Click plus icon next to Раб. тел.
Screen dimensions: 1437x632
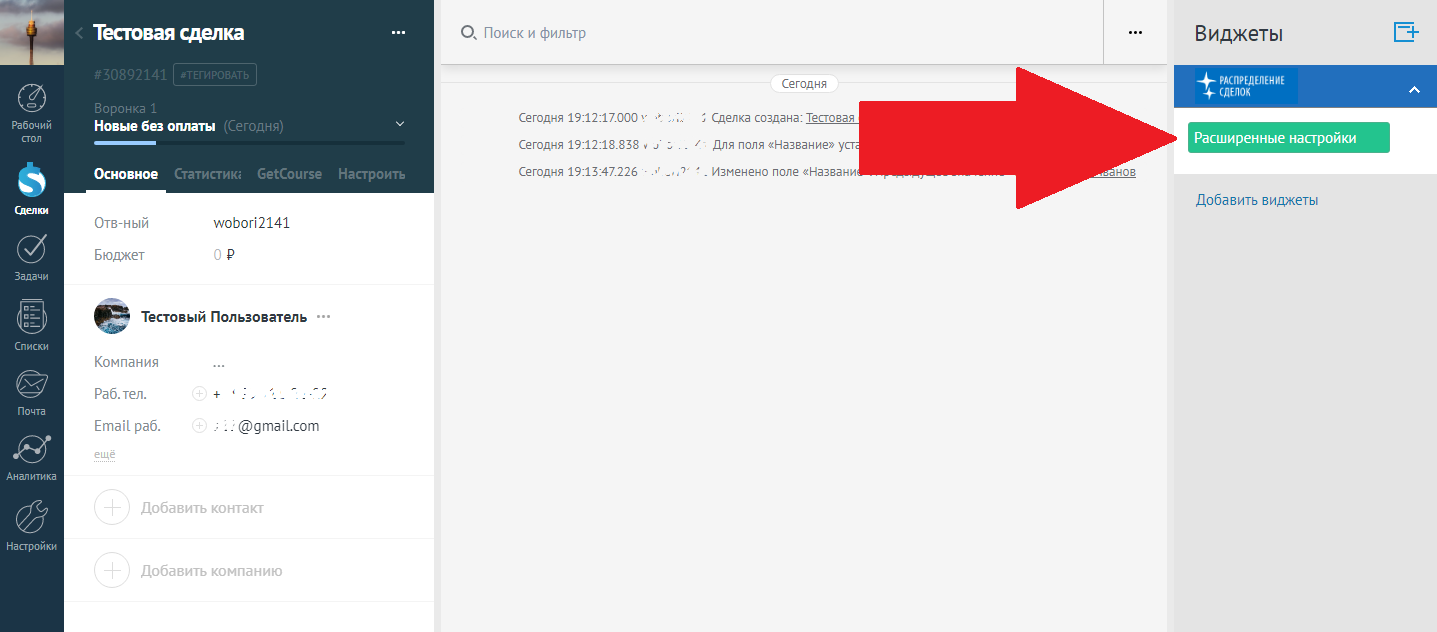(x=199, y=394)
